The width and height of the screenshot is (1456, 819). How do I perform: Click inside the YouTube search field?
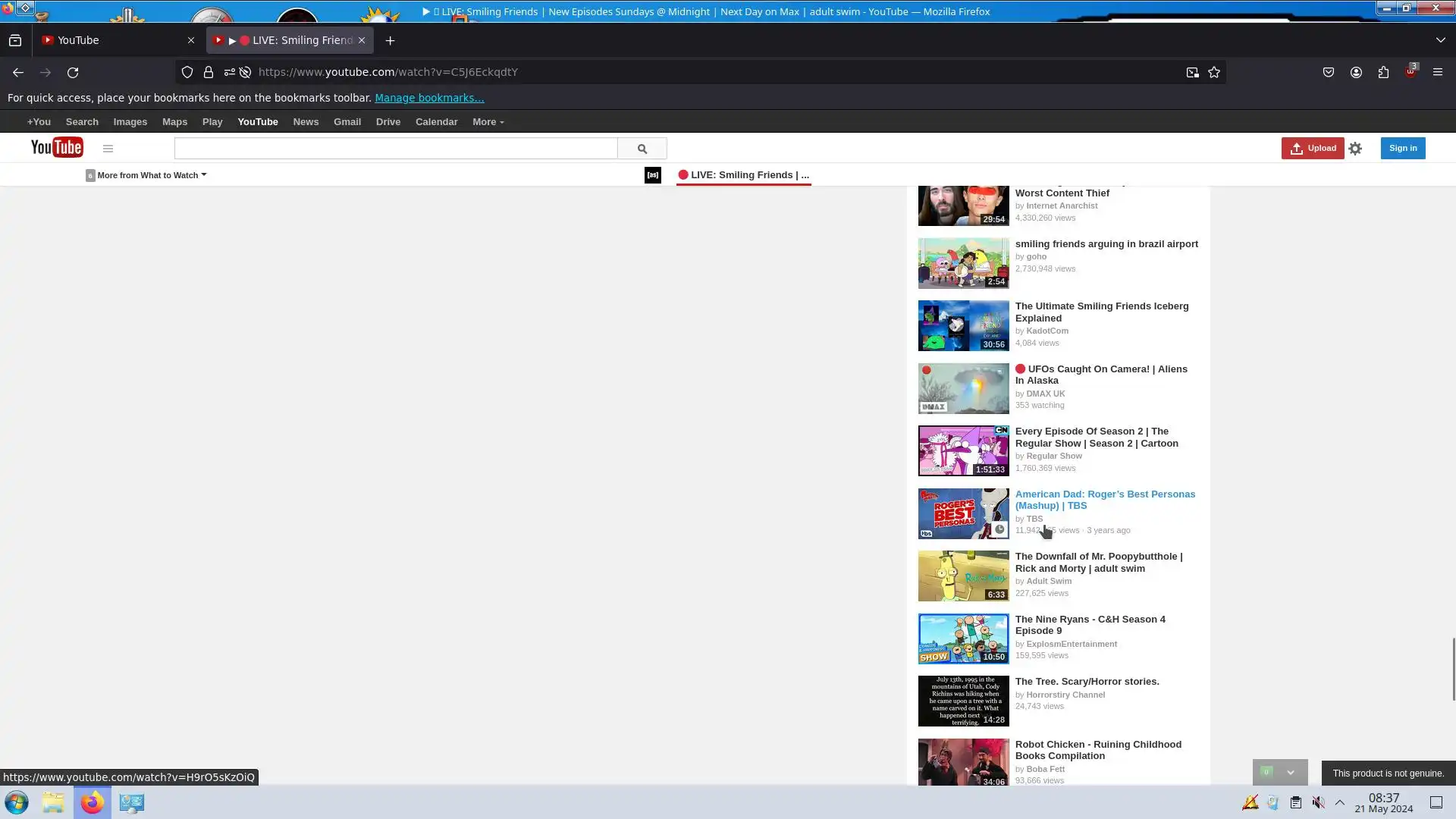point(395,149)
